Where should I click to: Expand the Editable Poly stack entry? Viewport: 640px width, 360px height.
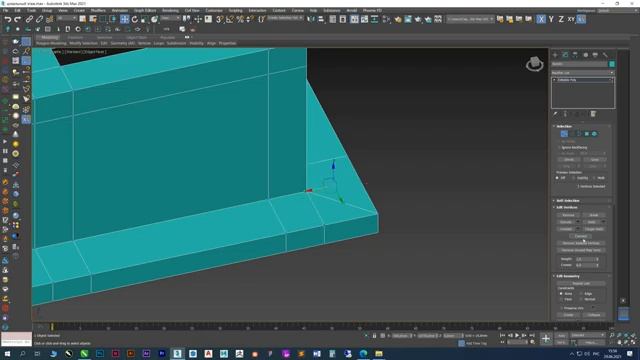pos(555,80)
